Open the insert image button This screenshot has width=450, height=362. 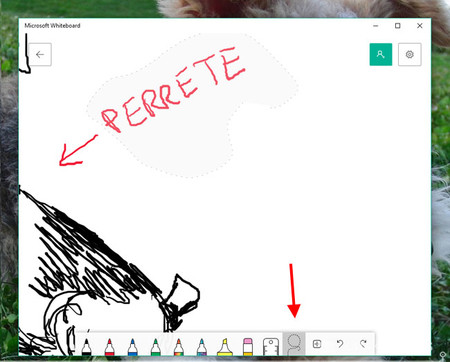[317, 344]
